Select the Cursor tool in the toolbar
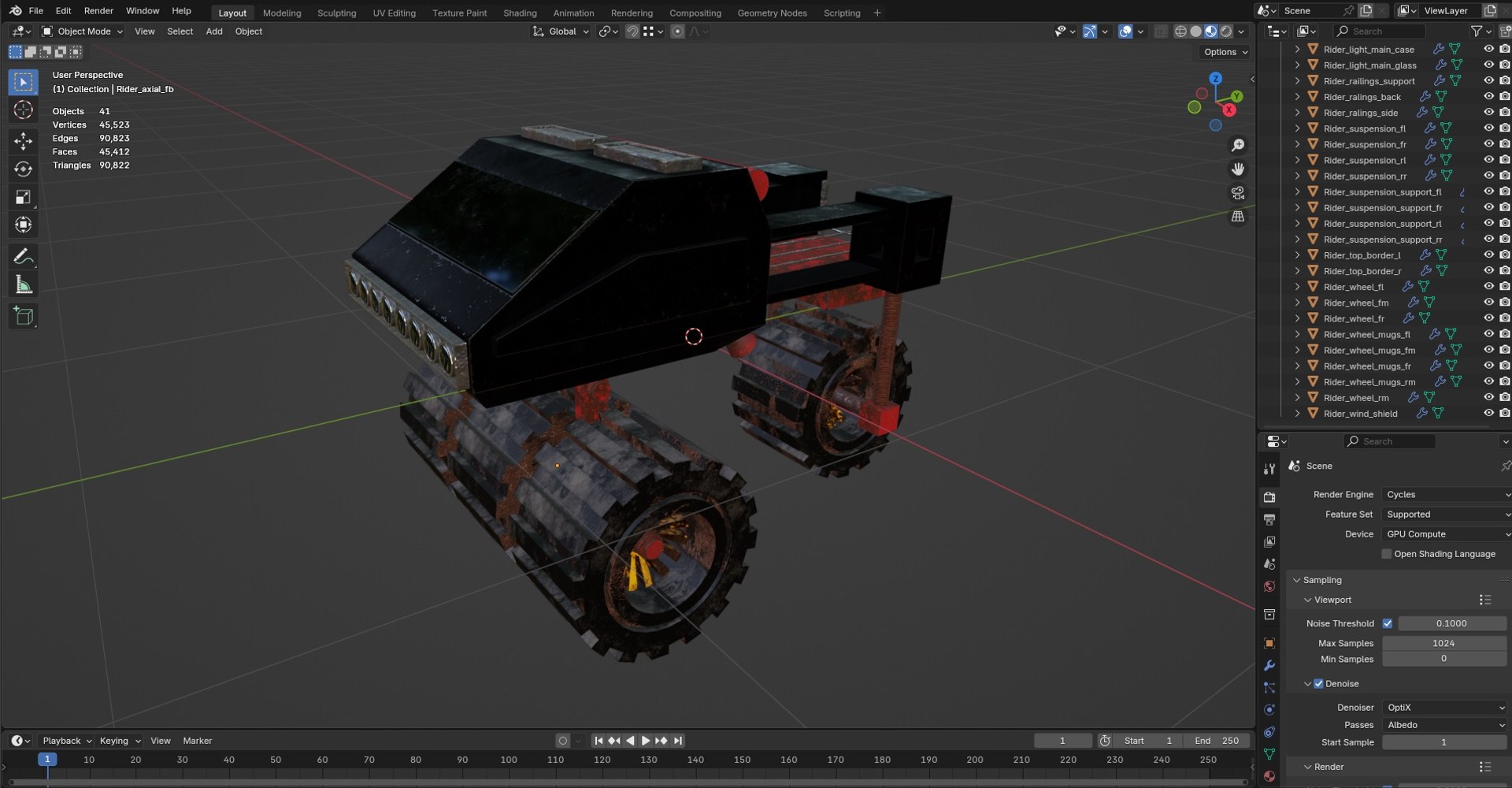 point(23,110)
